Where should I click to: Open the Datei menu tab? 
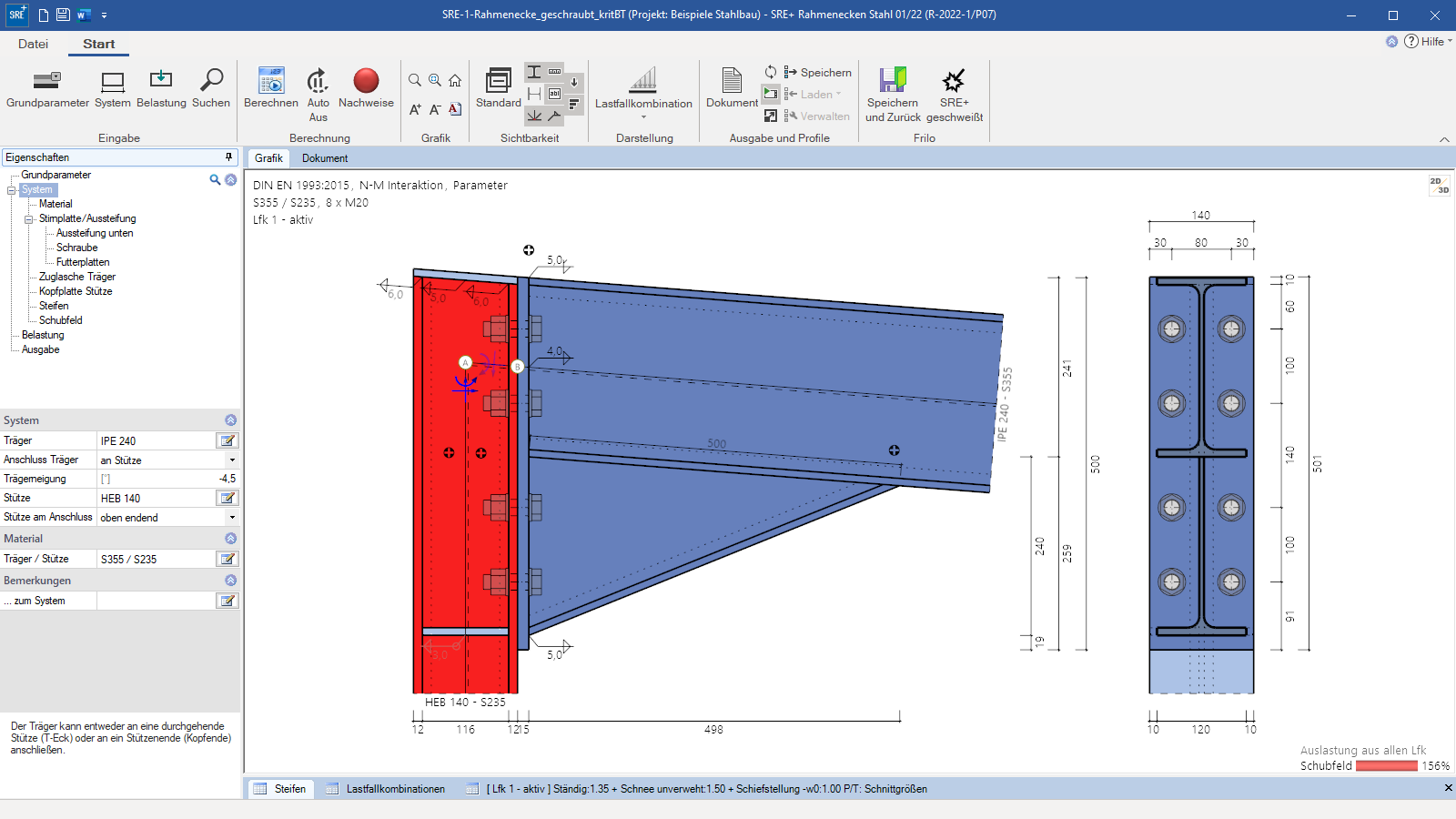[33, 44]
